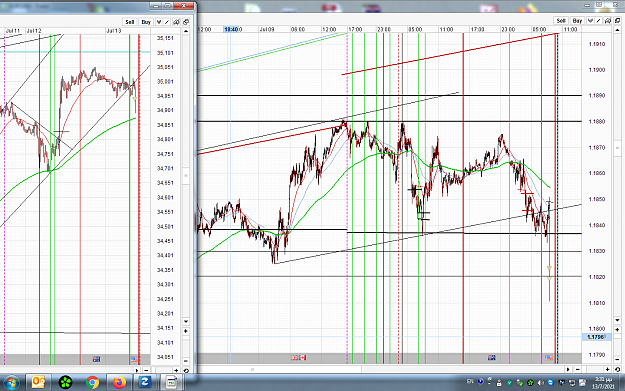Click the plus button on the right chart time axis

pyautogui.click(x=607, y=369)
